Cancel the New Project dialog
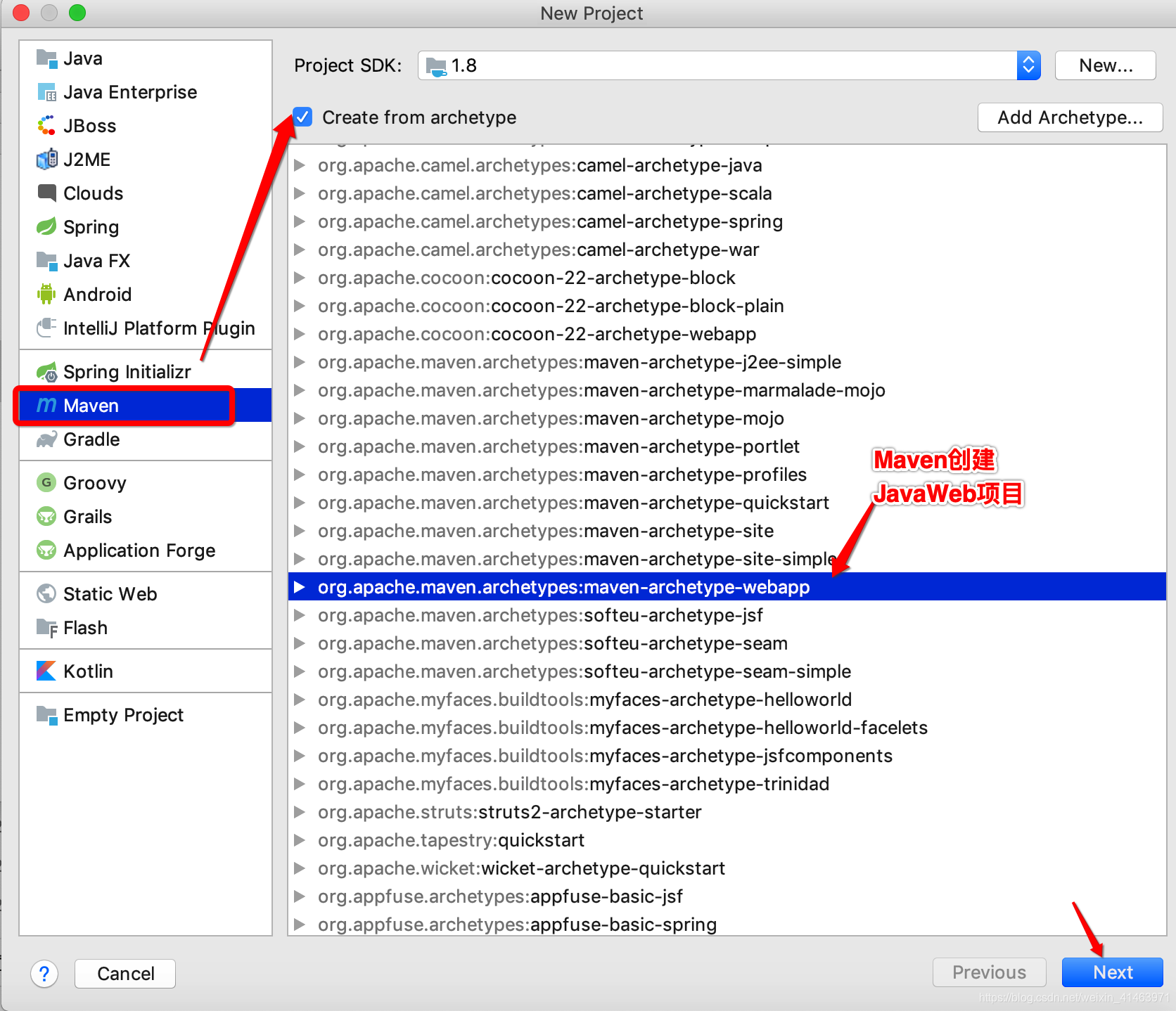Viewport: 1176px width, 1011px height. point(125,974)
